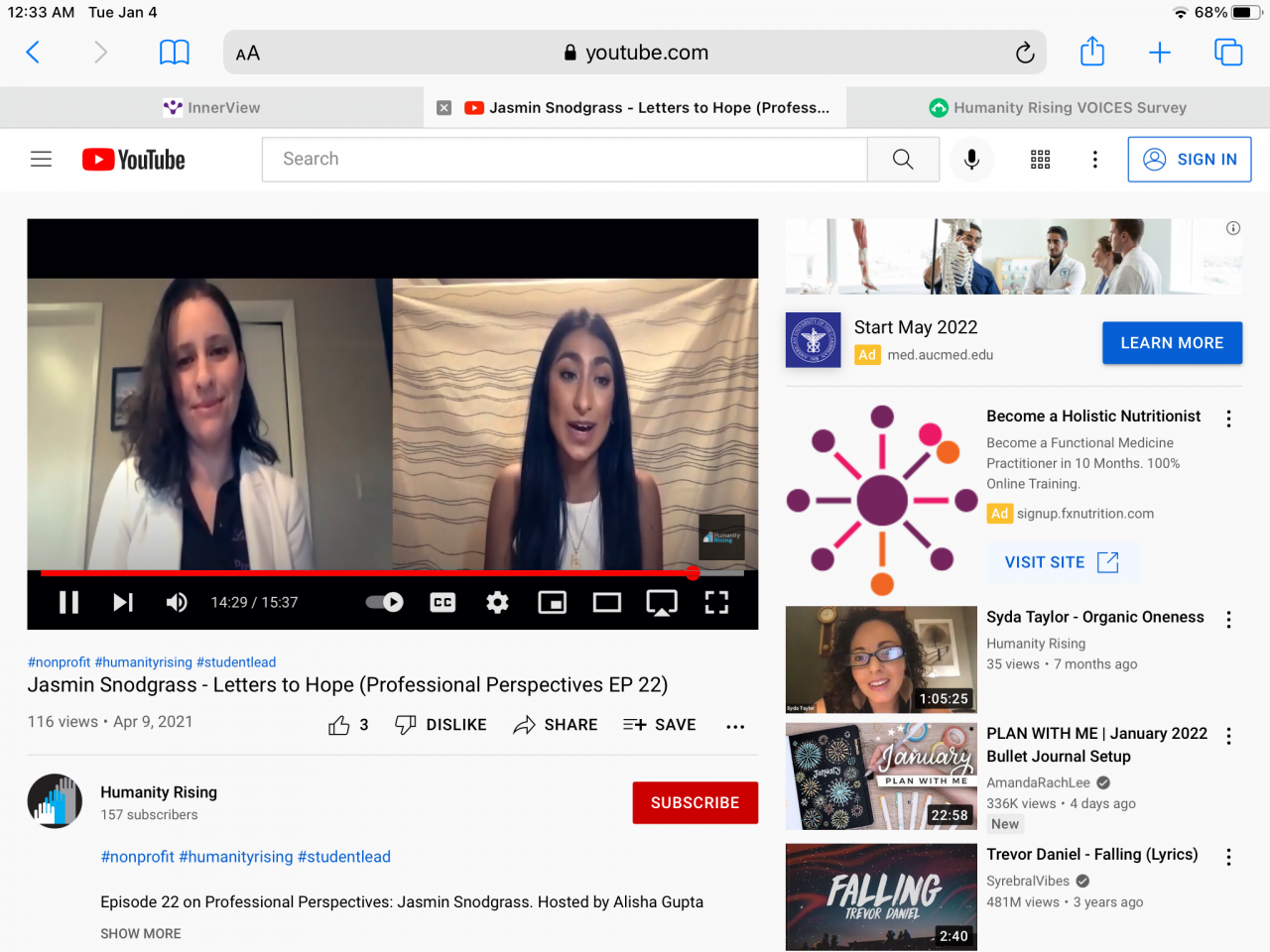This screenshot has height=952, width=1270.
Task: Skip to the next video
Action: tap(123, 602)
